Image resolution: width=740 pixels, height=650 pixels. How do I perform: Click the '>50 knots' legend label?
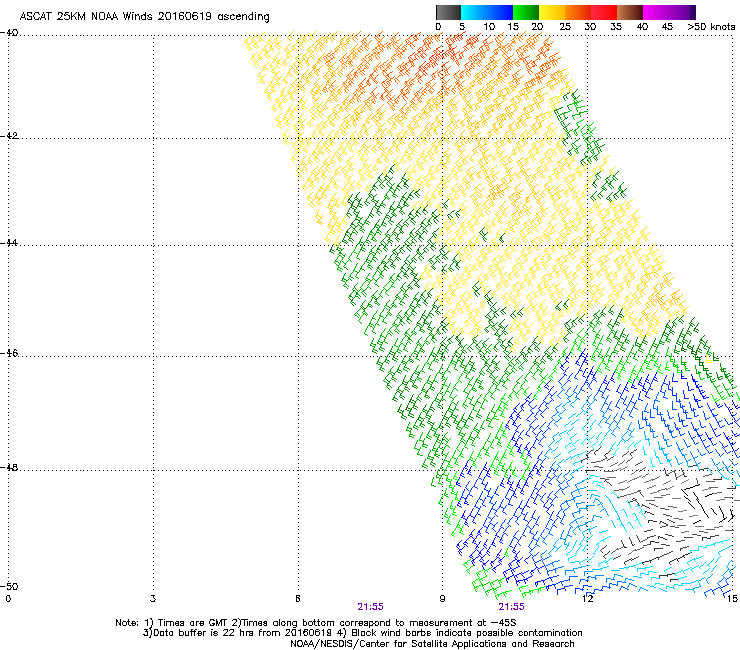711,27
